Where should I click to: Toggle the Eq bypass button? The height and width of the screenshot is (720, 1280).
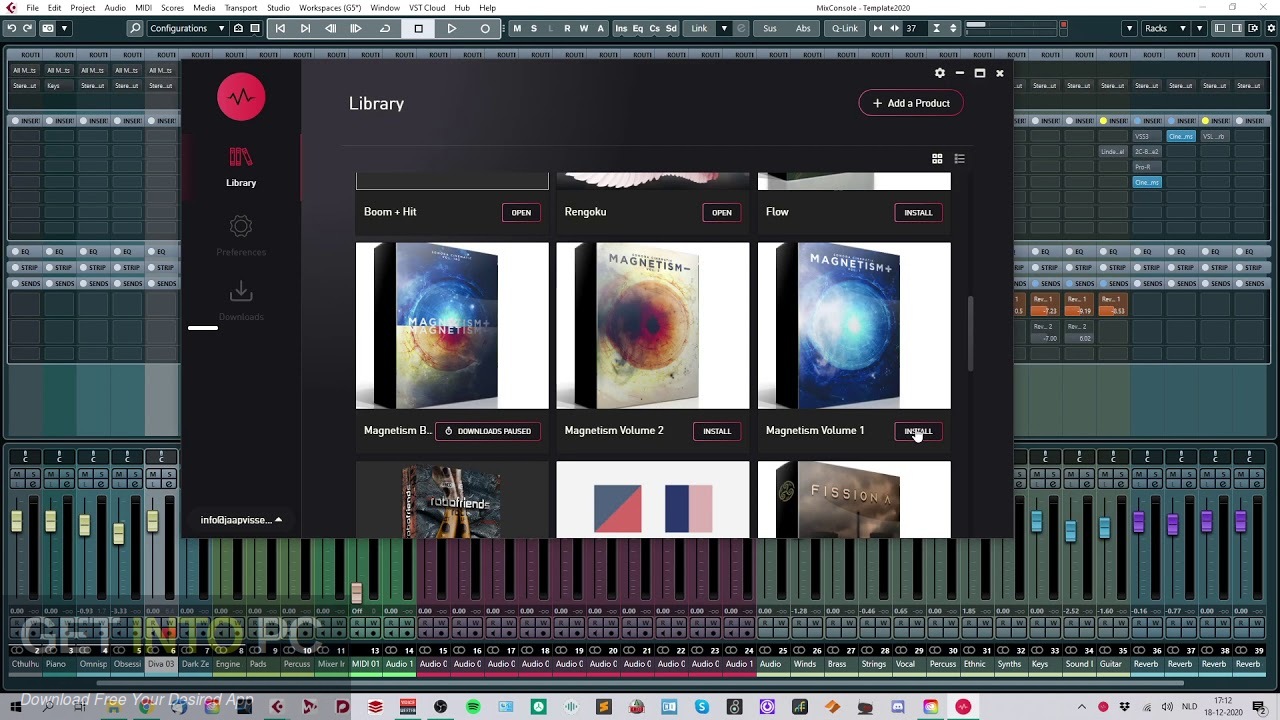pyautogui.click(x=638, y=28)
